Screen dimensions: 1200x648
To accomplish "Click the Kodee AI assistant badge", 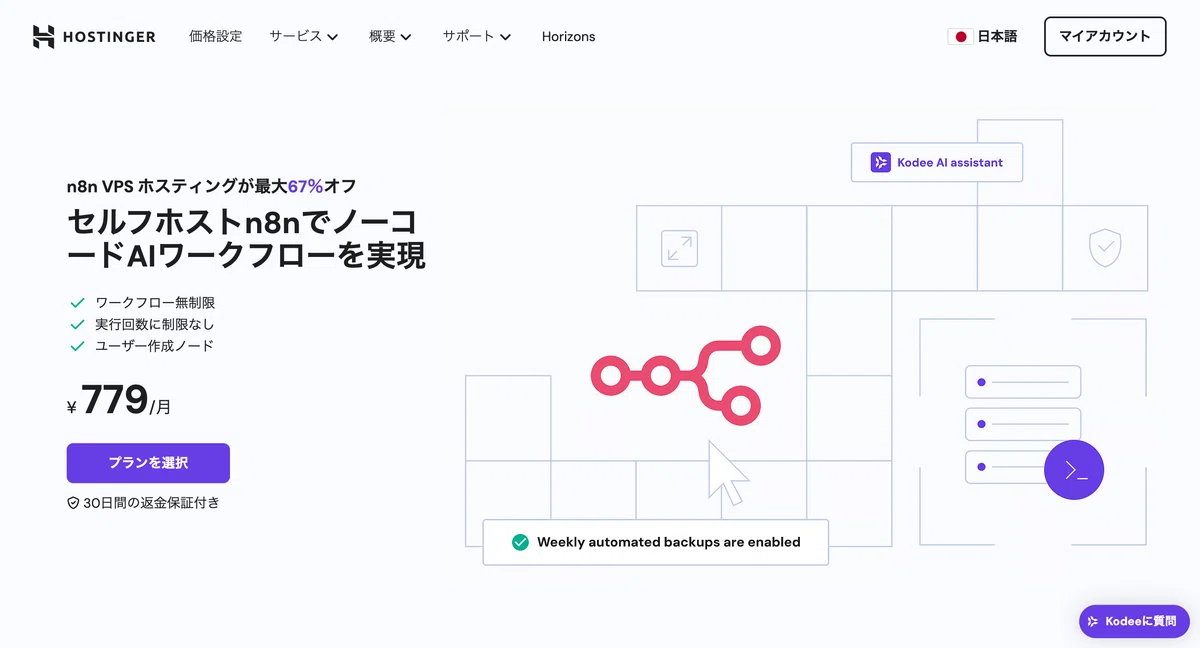I will [937, 162].
